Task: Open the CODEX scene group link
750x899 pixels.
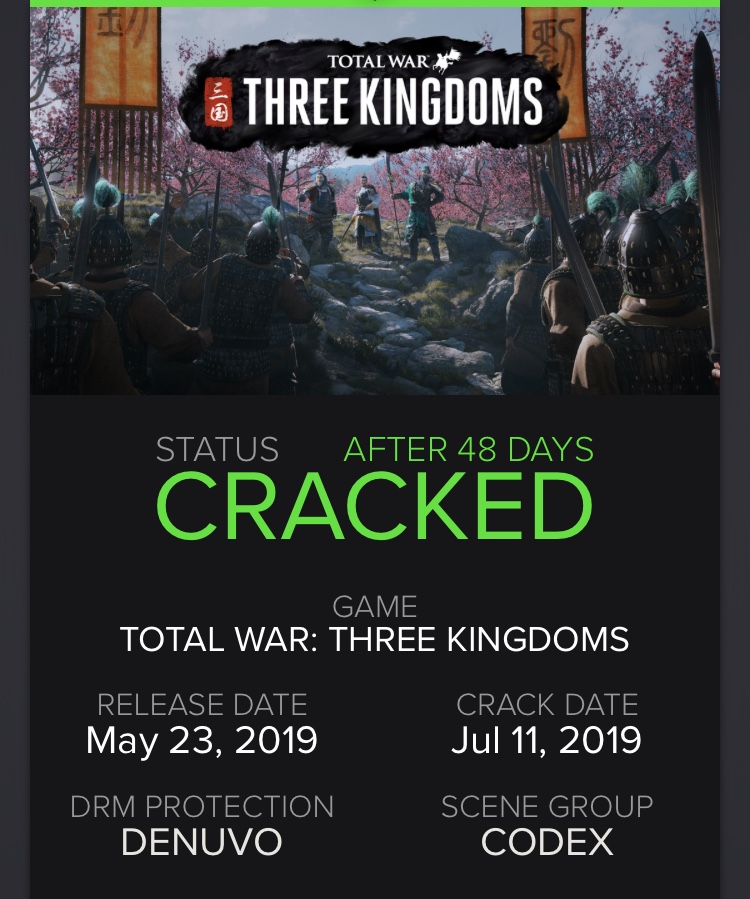Action: pyautogui.click(x=547, y=842)
